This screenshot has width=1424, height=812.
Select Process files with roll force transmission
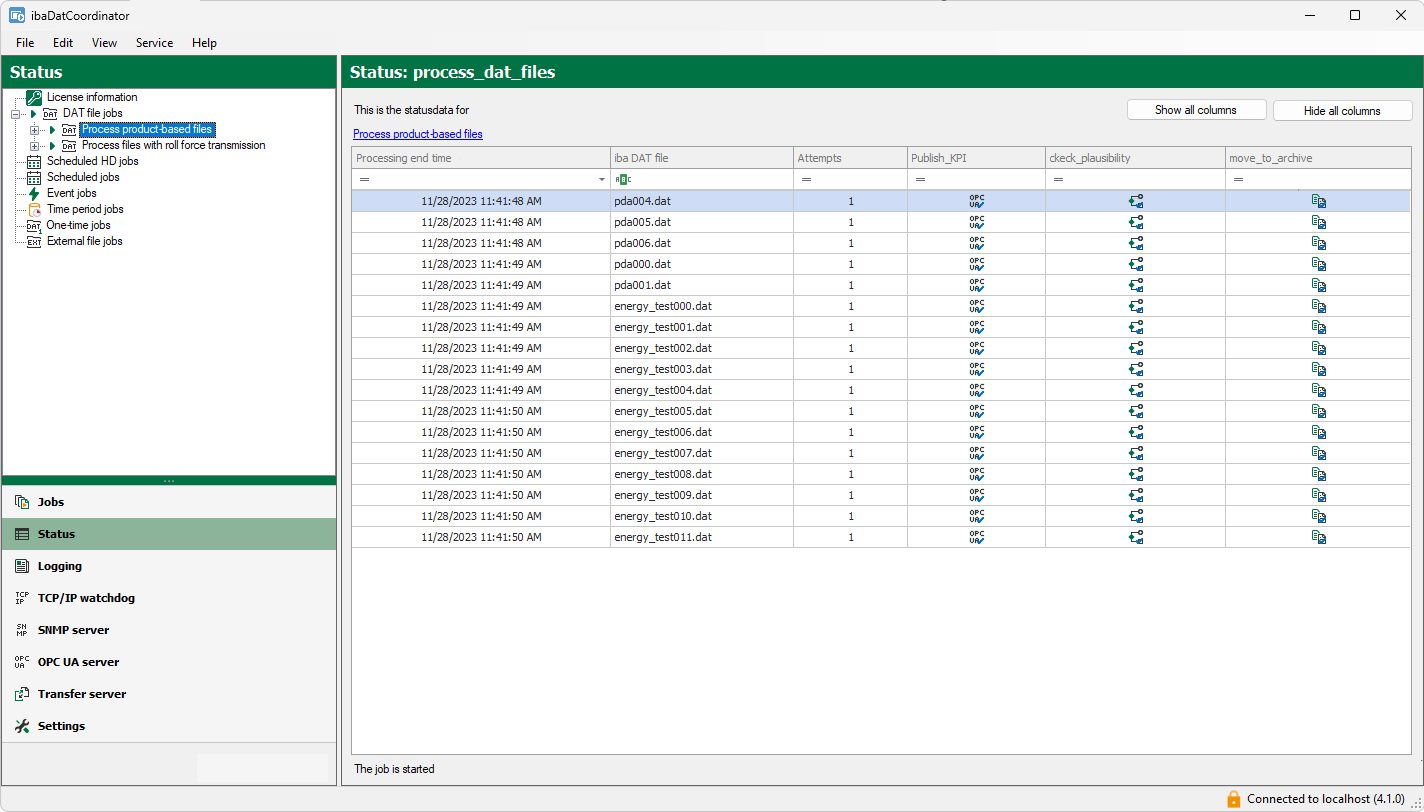pyautogui.click(x=174, y=146)
